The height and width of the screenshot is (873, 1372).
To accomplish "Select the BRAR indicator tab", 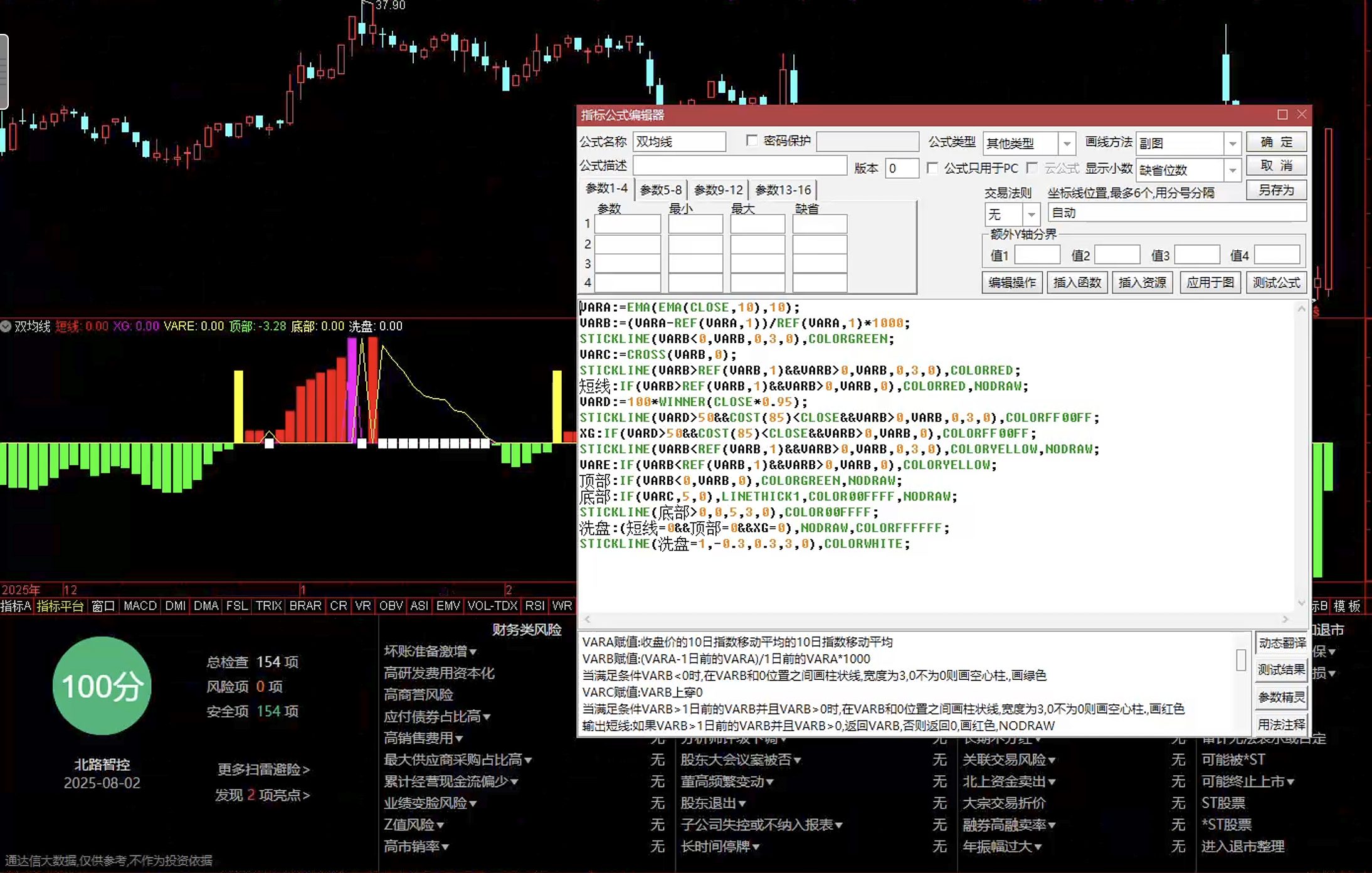I will point(305,606).
